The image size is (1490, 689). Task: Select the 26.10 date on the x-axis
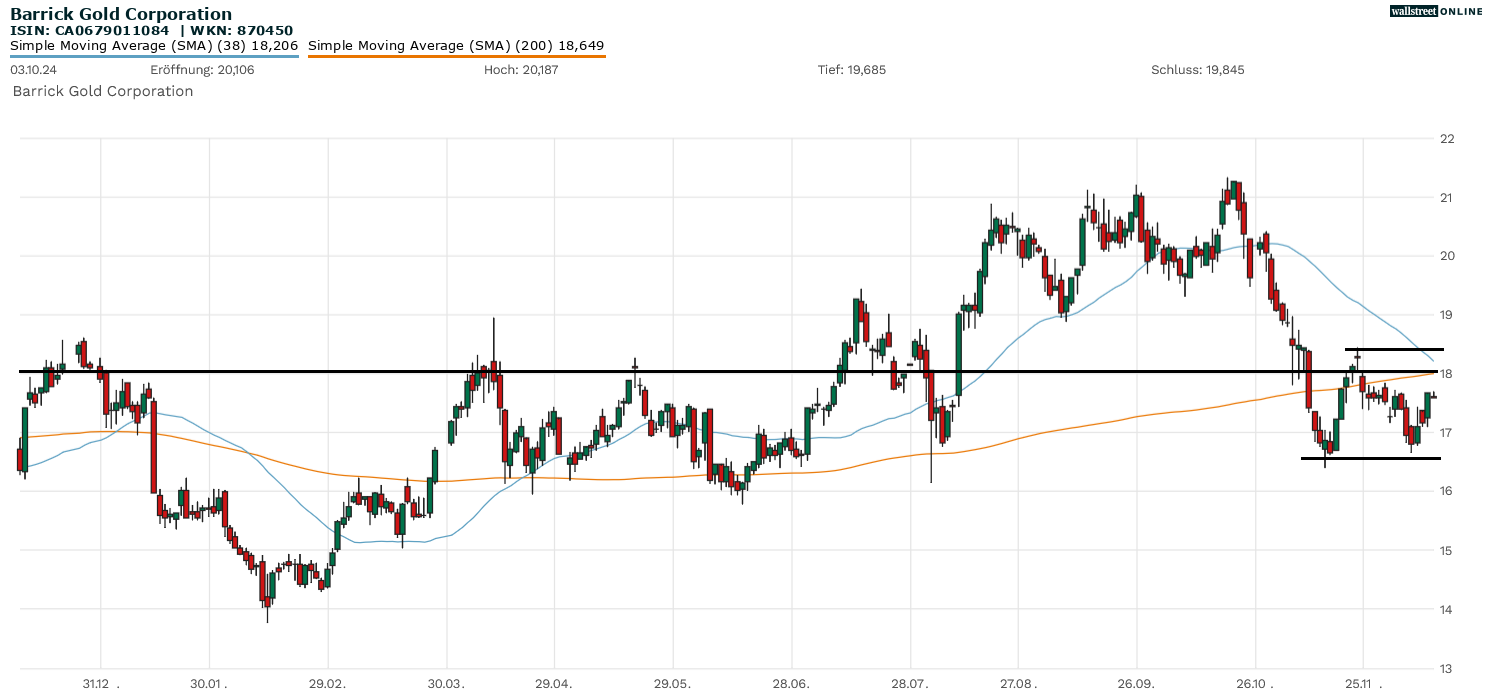pos(1252,681)
